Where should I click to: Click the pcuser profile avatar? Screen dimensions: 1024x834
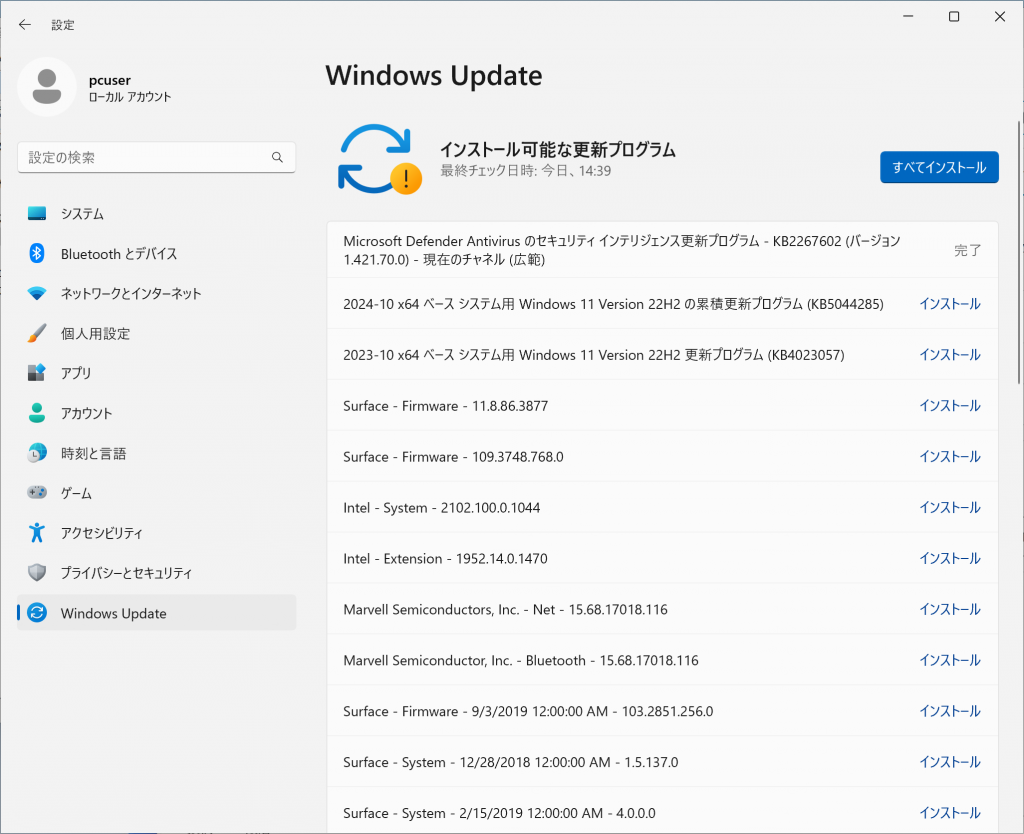coord(47,87)
